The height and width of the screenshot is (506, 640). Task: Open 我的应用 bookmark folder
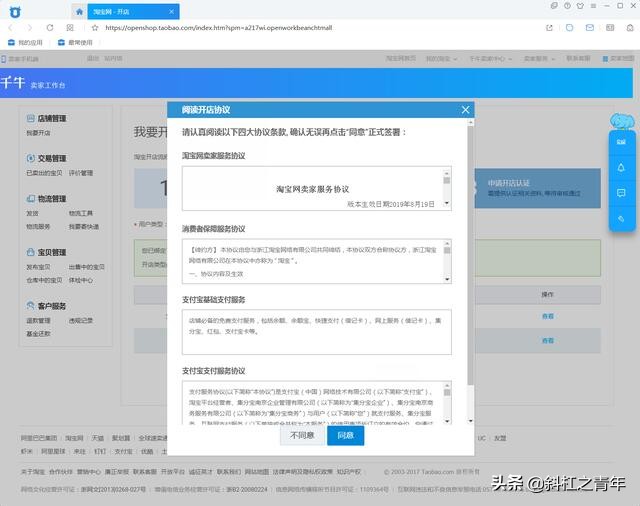pyautogui.click(x=25, y=42)
